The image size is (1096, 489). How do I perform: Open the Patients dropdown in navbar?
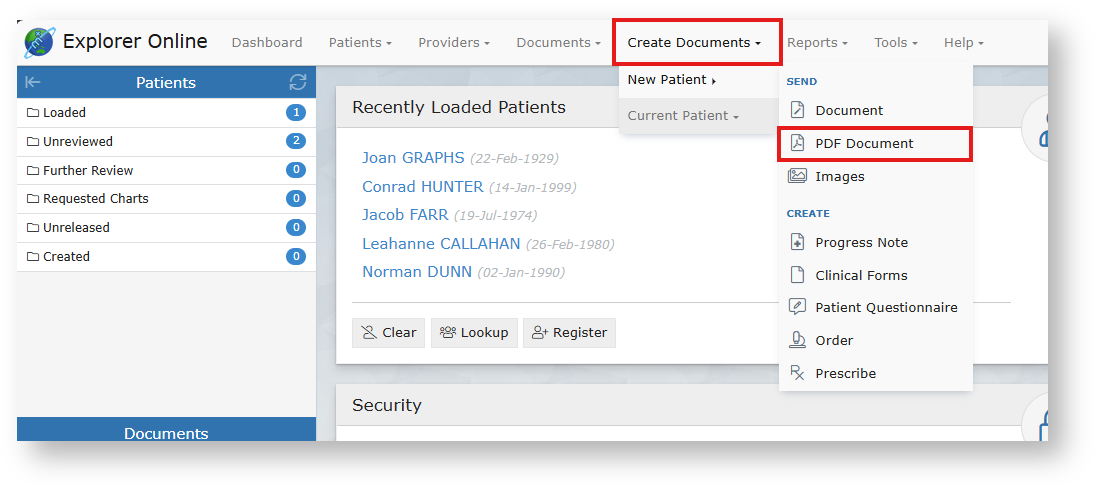coord(360,43)
